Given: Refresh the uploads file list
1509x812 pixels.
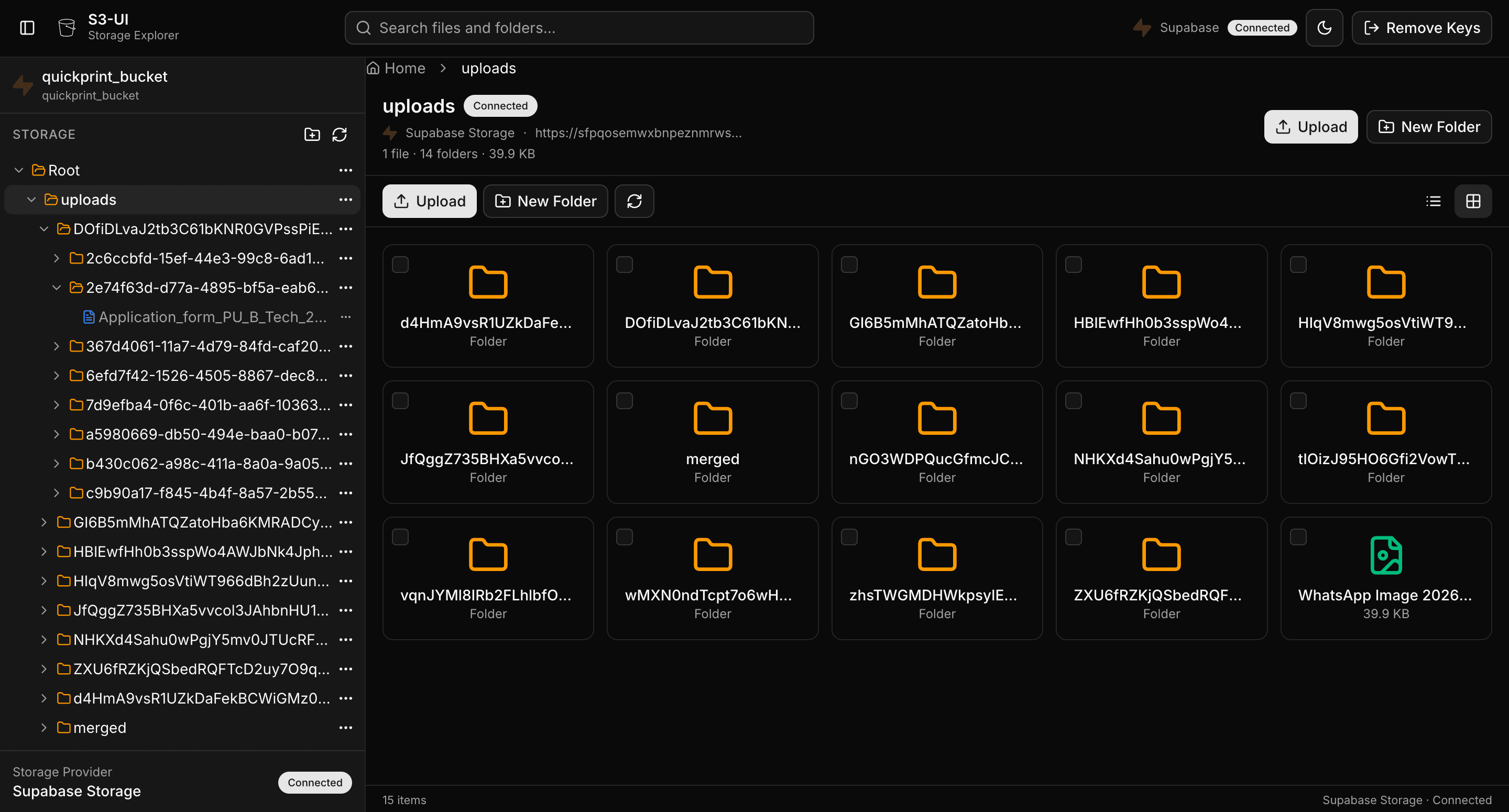Looking at the screenshot, I should click(634, 201).
